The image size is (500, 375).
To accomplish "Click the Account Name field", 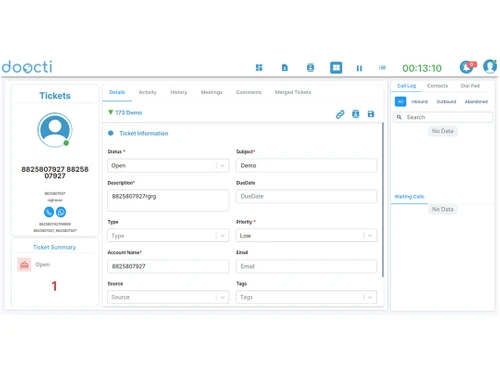I will tap(168, 266).
